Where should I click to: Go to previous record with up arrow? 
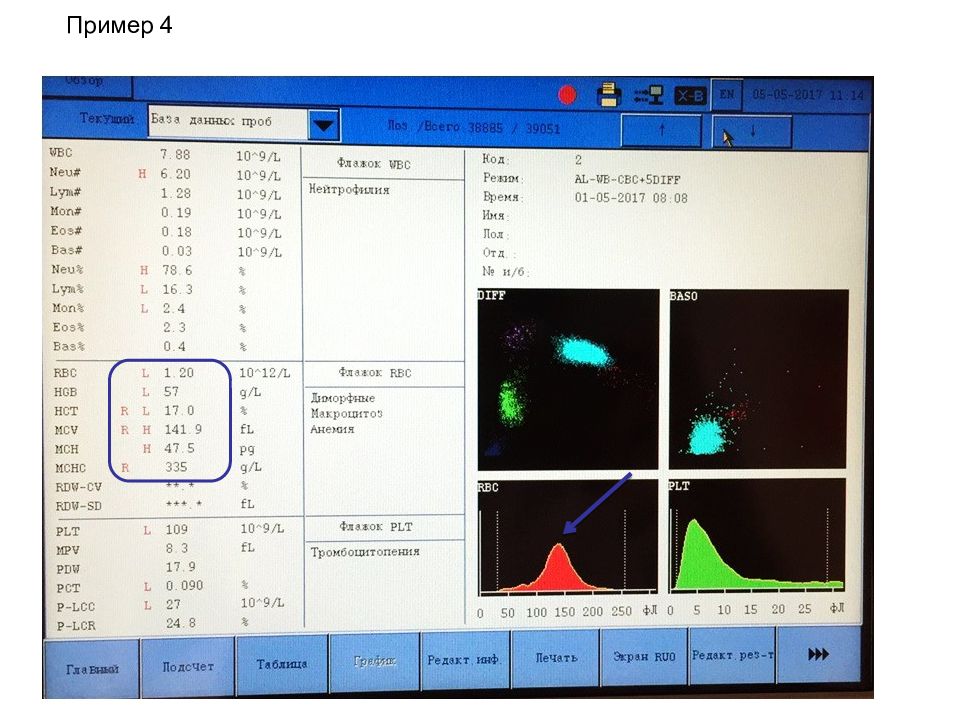(x=661, y=130)
